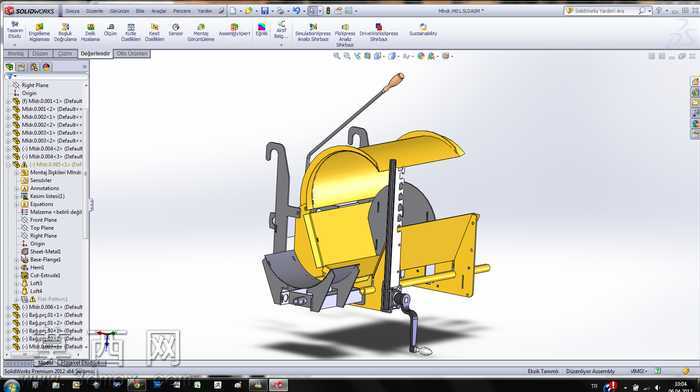
Task: Expand the Annotations node in tree
Action: click(17, 188)
